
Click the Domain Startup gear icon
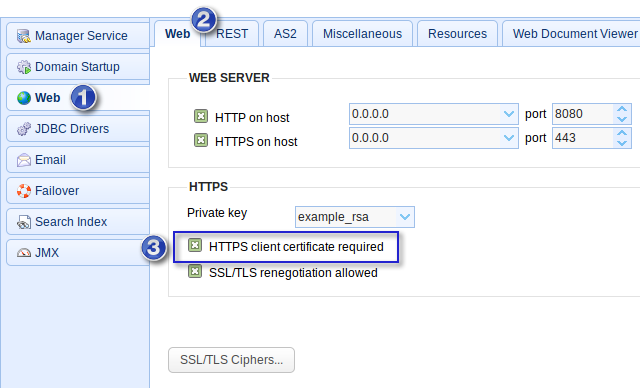(24, 67)
